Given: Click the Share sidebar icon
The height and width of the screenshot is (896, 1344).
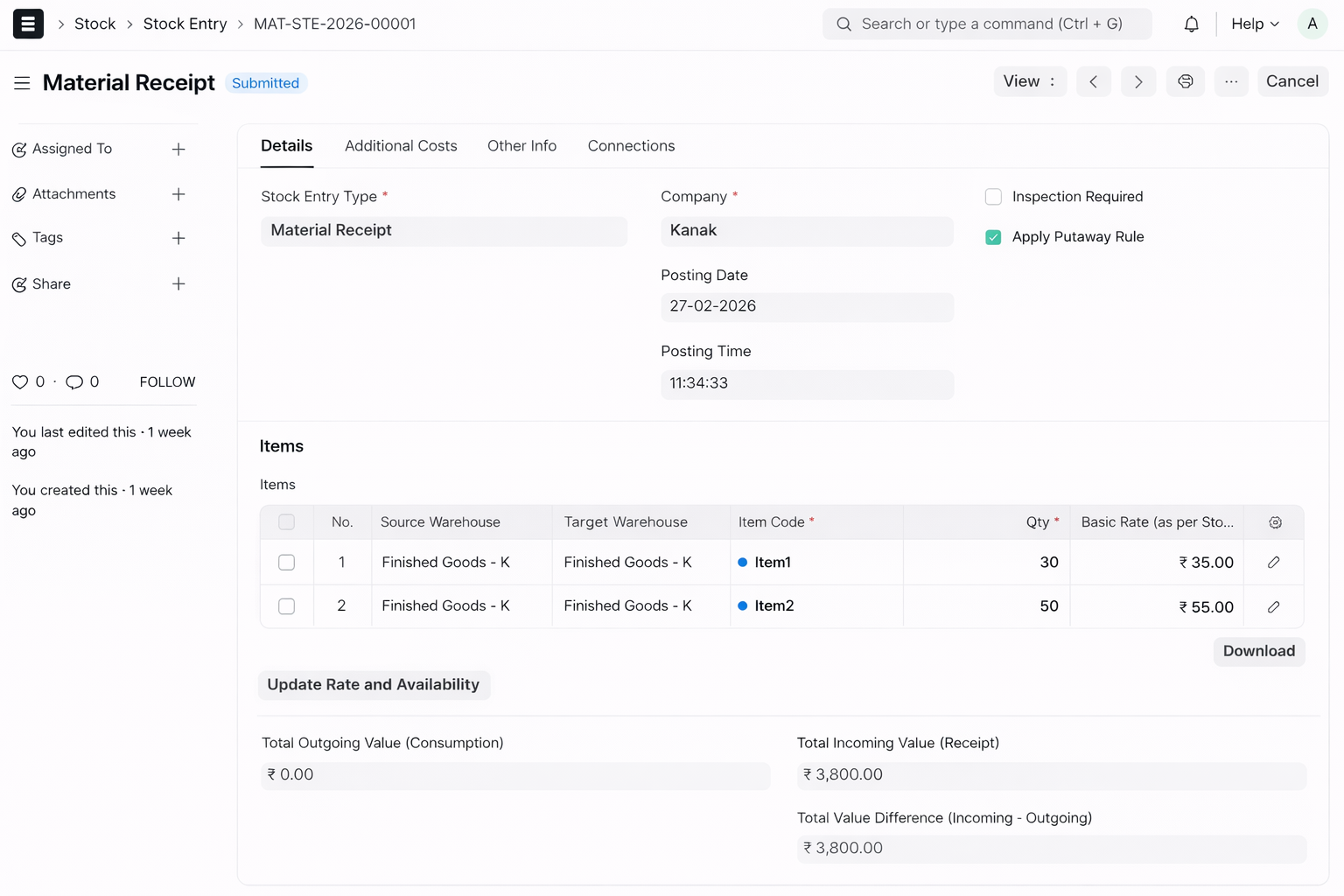Looking at the screenshot, I should 19,284.
